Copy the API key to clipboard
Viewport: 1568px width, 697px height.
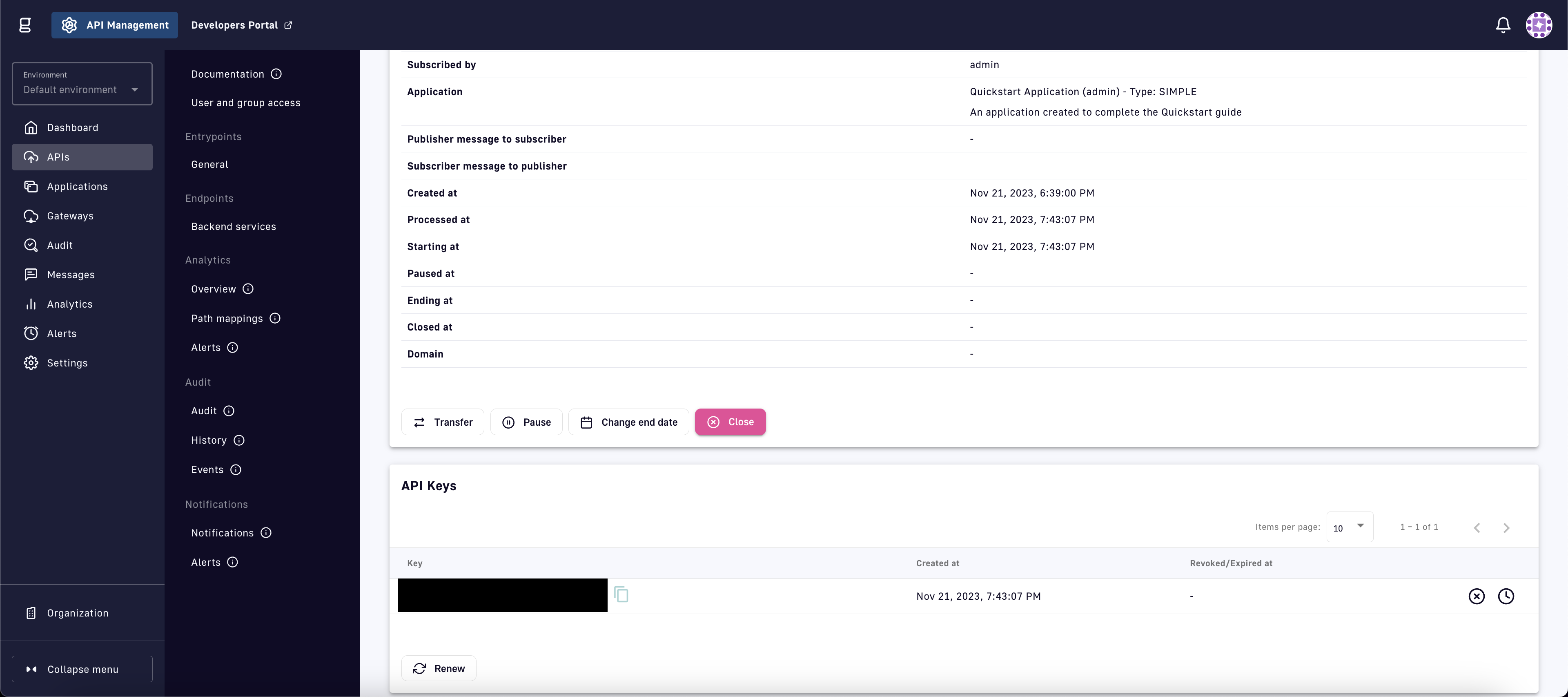click(x=621, y=594)
